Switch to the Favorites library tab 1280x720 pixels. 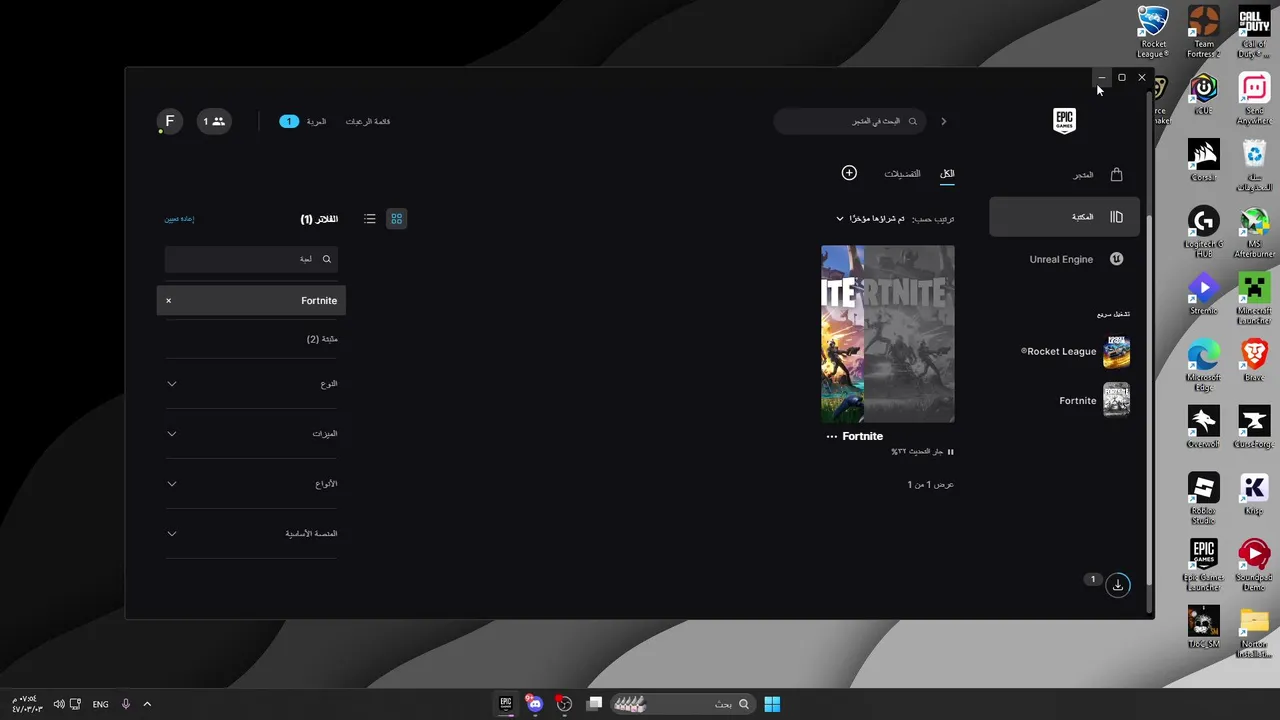click(902, 174)
